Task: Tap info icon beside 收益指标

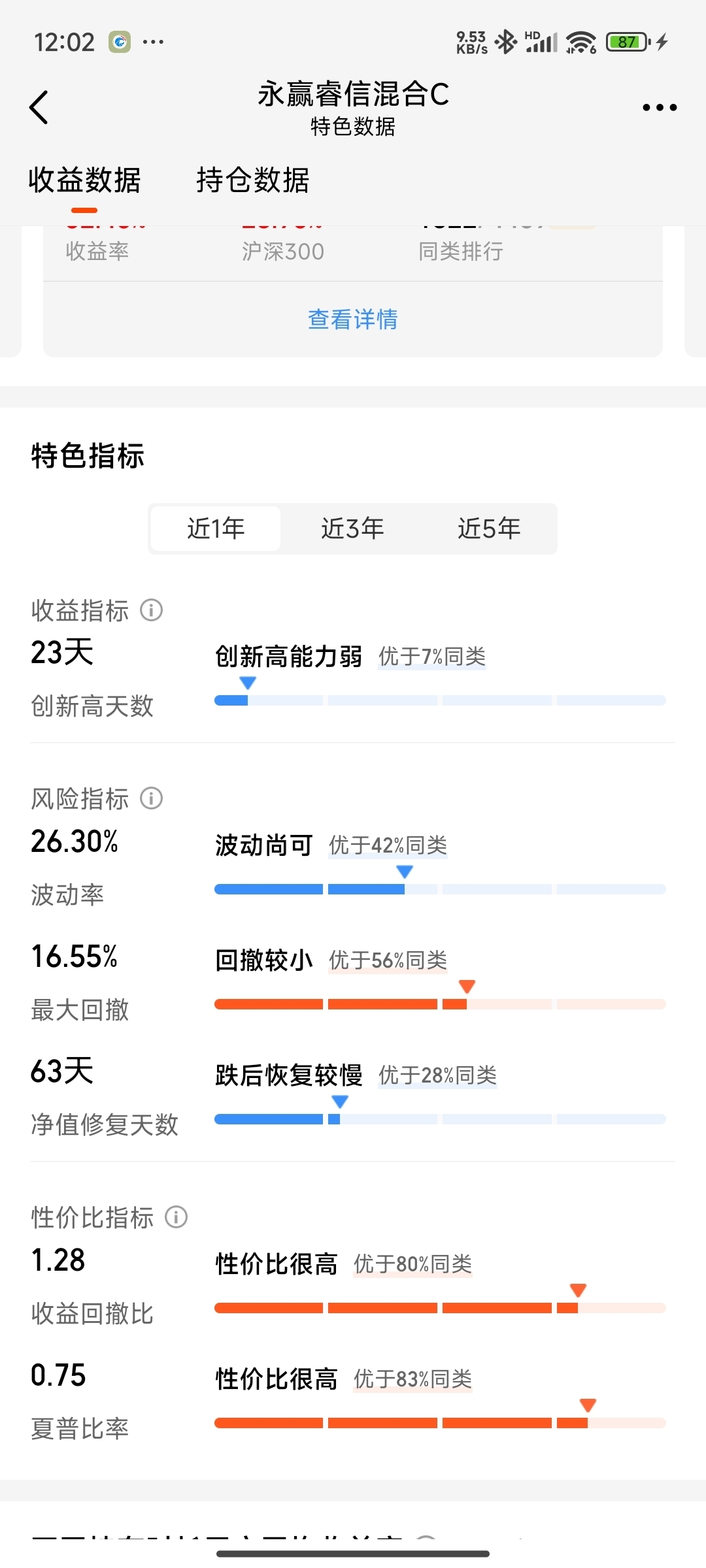Action: pyautogui.click(x=151, y=610)
